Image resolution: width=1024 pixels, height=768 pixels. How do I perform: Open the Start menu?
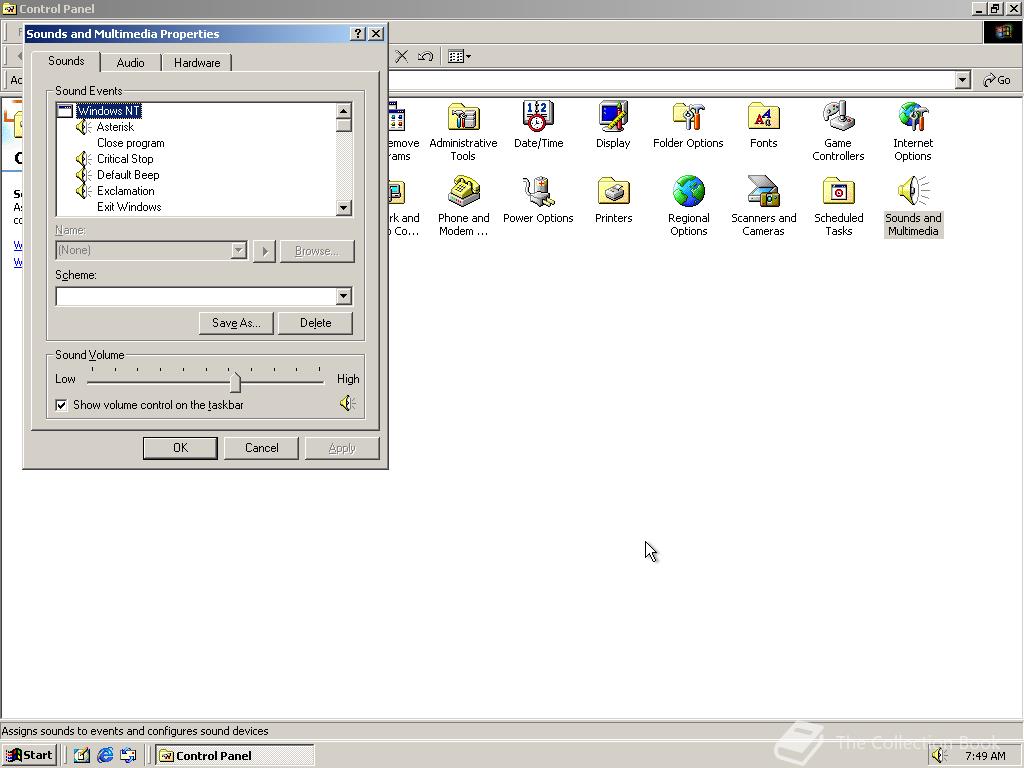[29, 756]
